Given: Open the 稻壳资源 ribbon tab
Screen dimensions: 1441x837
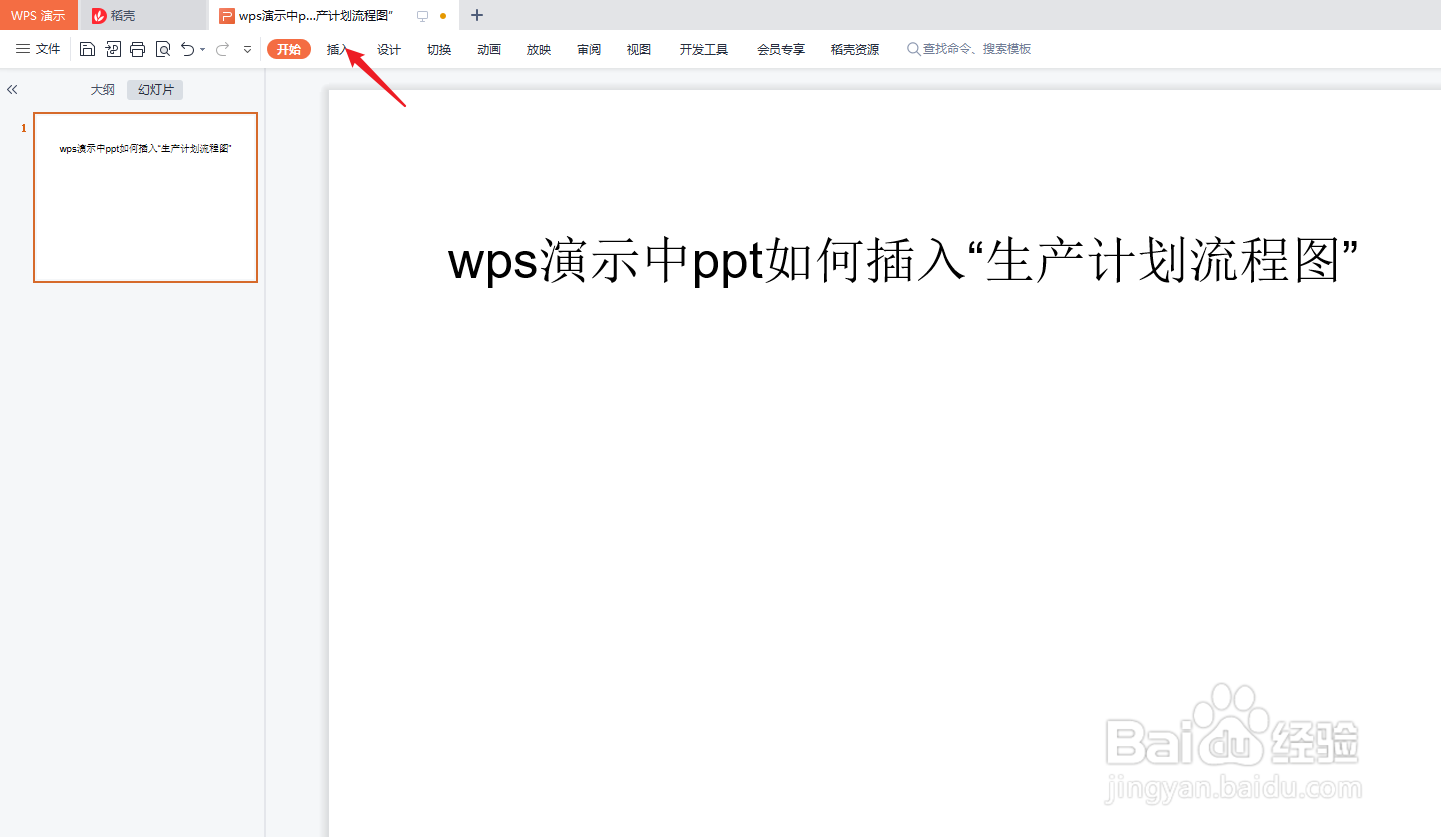Looking at the screenshot, I should (855, 49).
